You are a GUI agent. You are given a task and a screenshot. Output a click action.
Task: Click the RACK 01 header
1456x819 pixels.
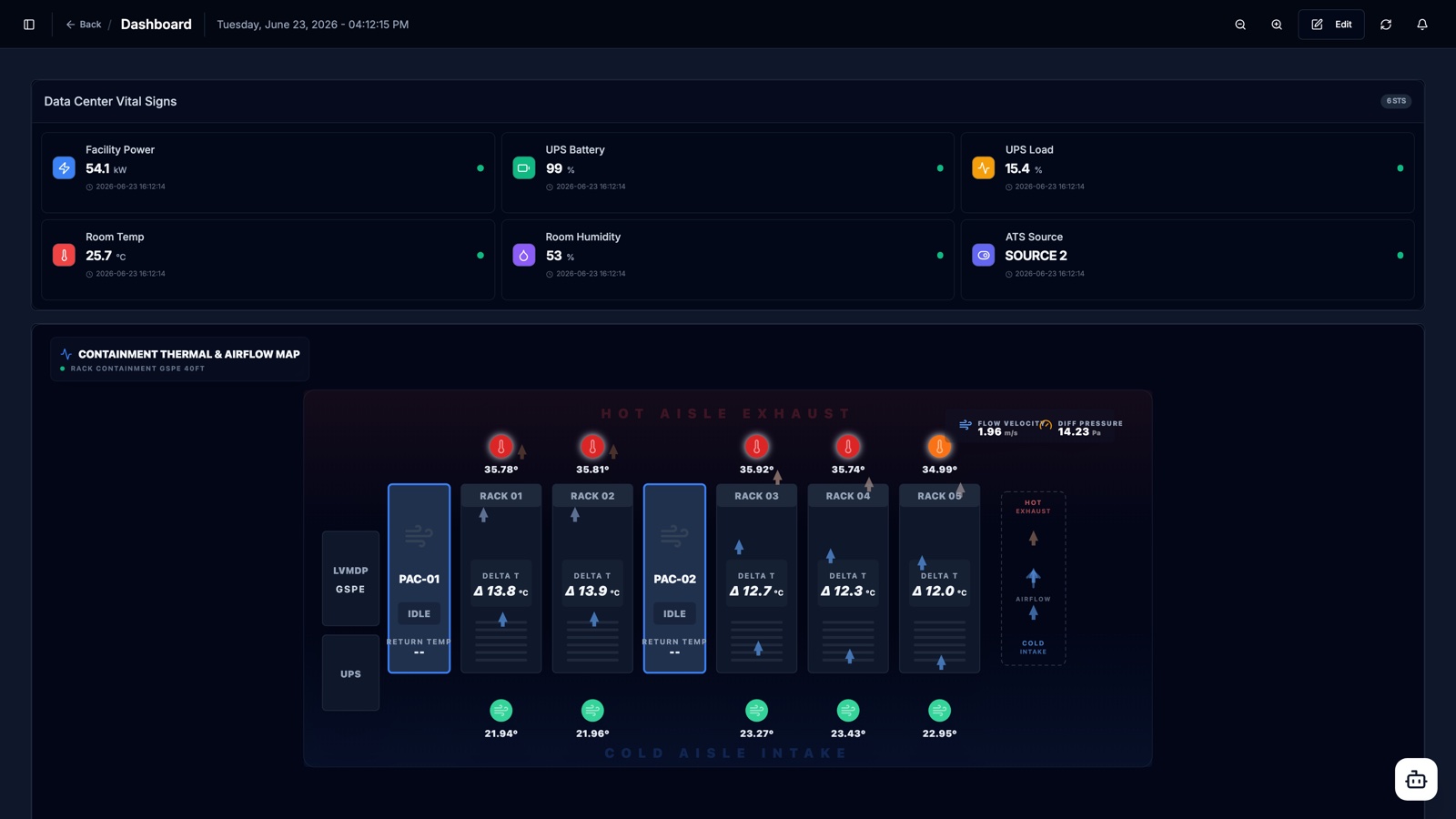pos(501,496)
